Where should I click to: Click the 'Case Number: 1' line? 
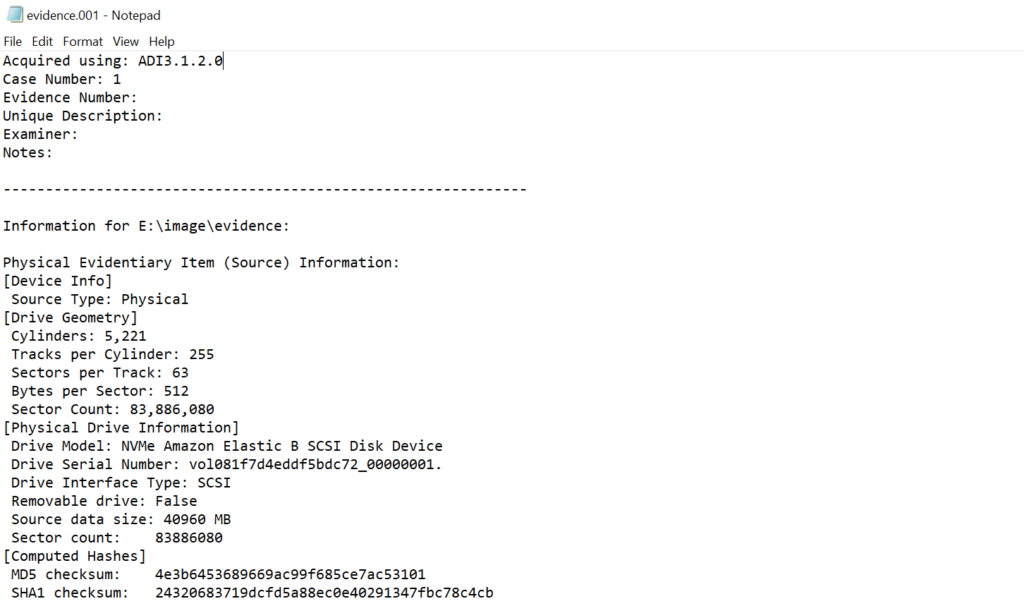[x=62, y=79]
